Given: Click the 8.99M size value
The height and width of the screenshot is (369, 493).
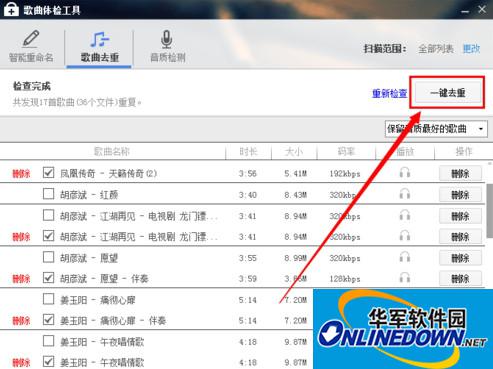Looking at the screenshot, I should pyautogui.click(x=295, y=258).
